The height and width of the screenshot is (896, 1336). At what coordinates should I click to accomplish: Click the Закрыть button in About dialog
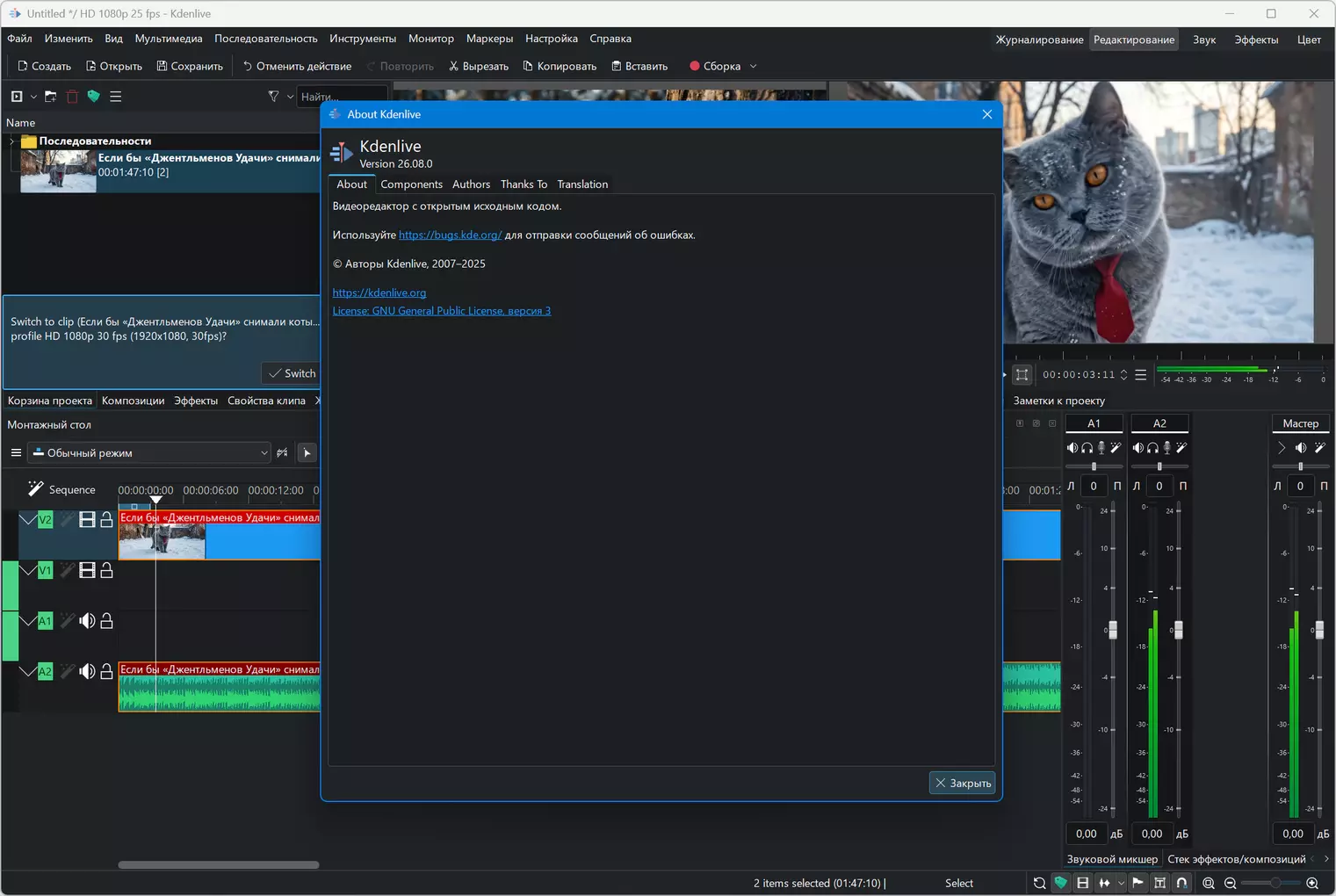pyautogui.click(x=963, y=783)
